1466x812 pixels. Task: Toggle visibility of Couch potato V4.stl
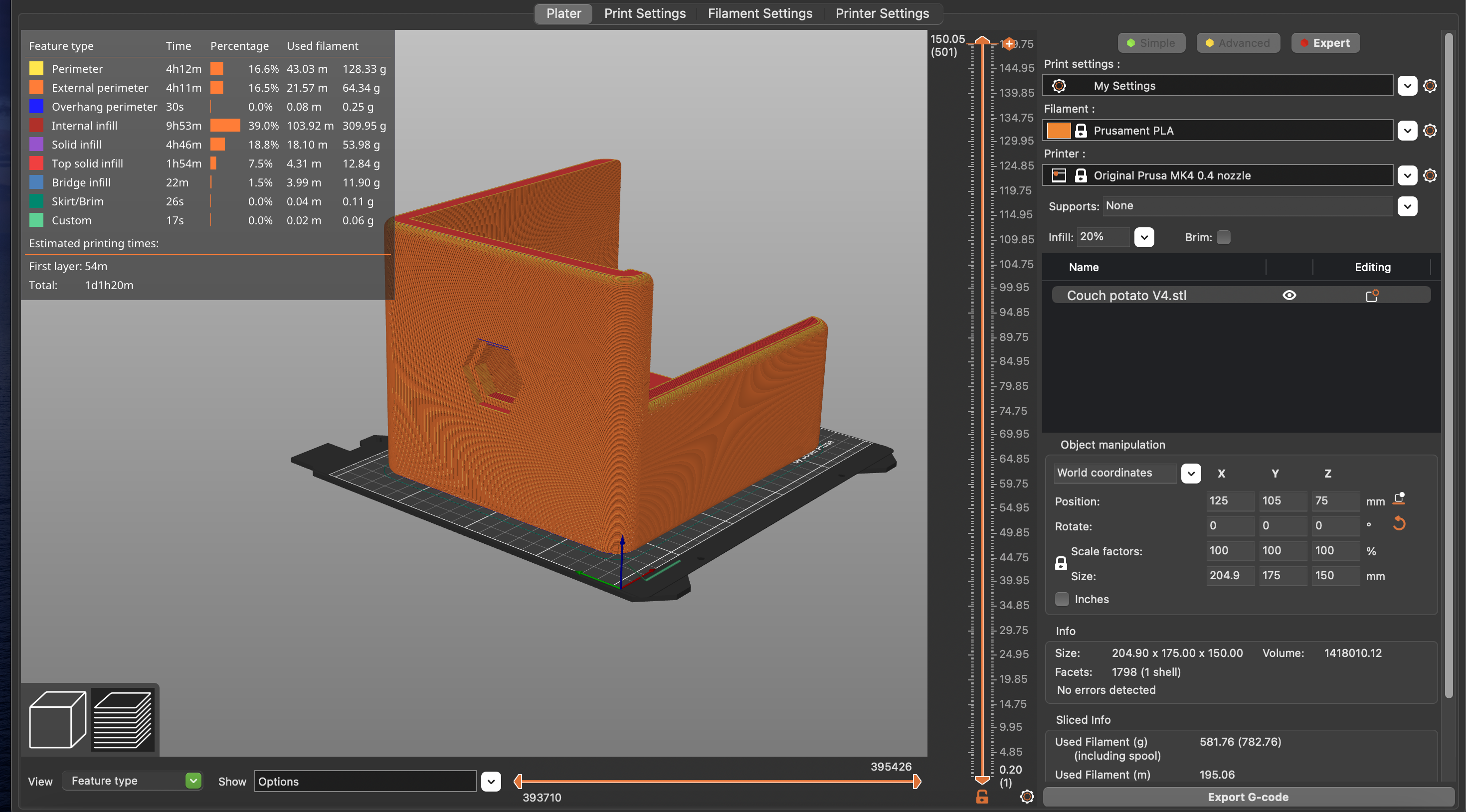tap(1289, 295)
